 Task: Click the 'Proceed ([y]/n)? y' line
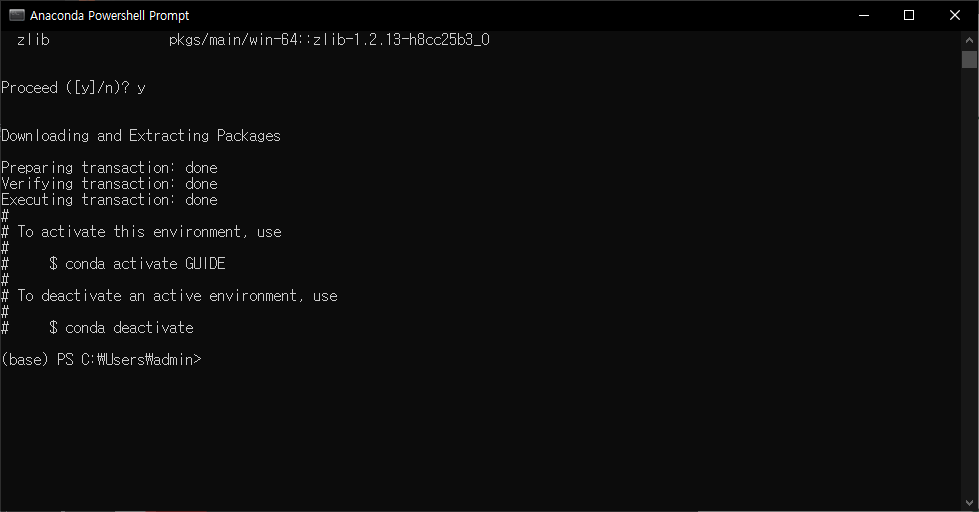pos(73,88)
